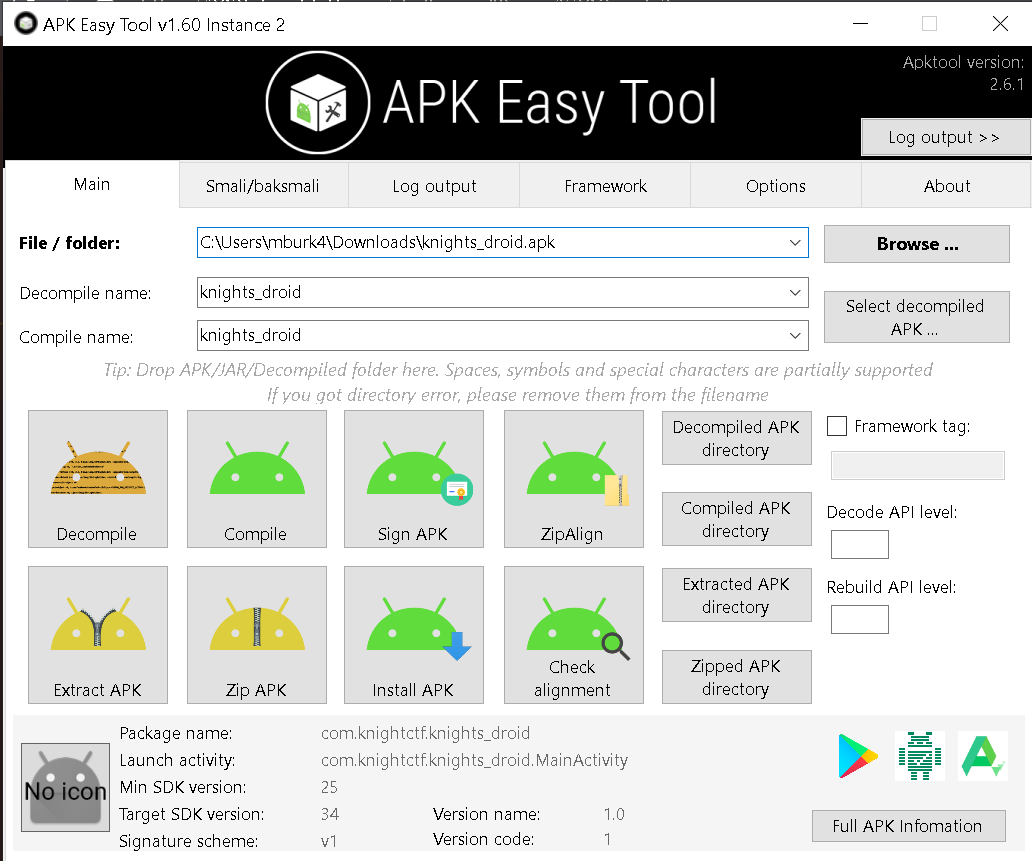Click the Install APK icon button

414,635
